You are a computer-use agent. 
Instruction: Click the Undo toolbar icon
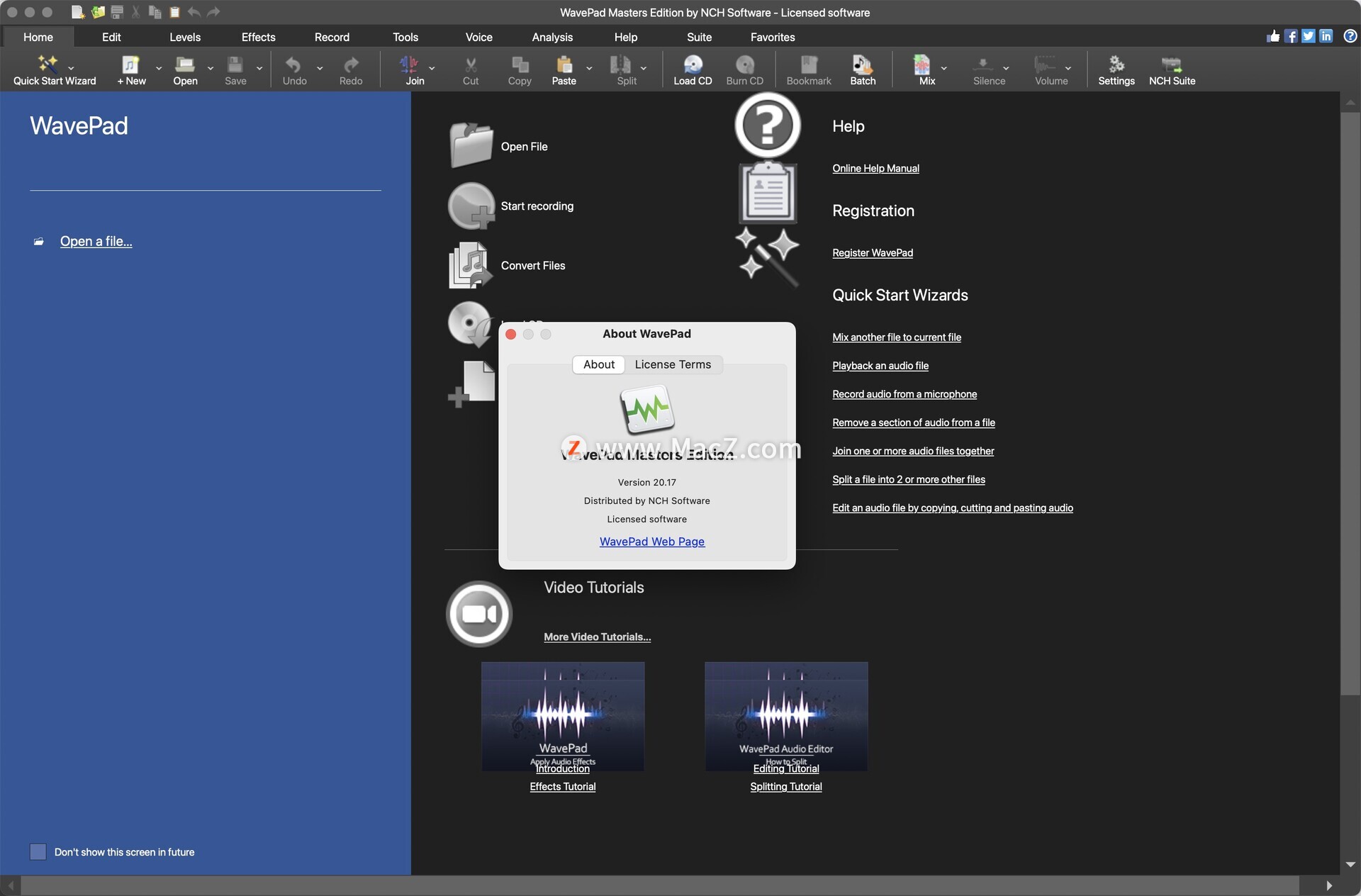pos(293,65)
